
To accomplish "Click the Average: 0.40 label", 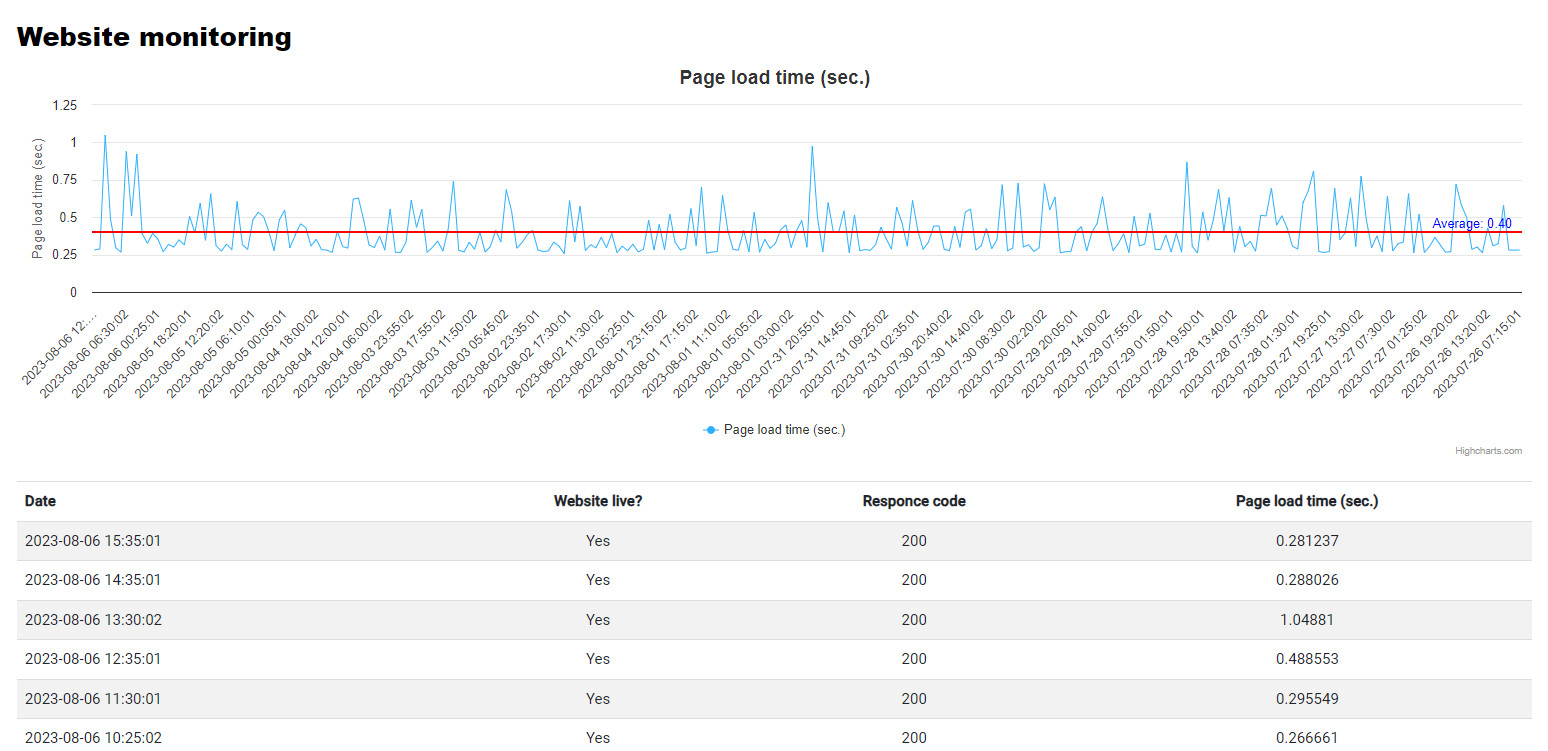I will 1471,224.
